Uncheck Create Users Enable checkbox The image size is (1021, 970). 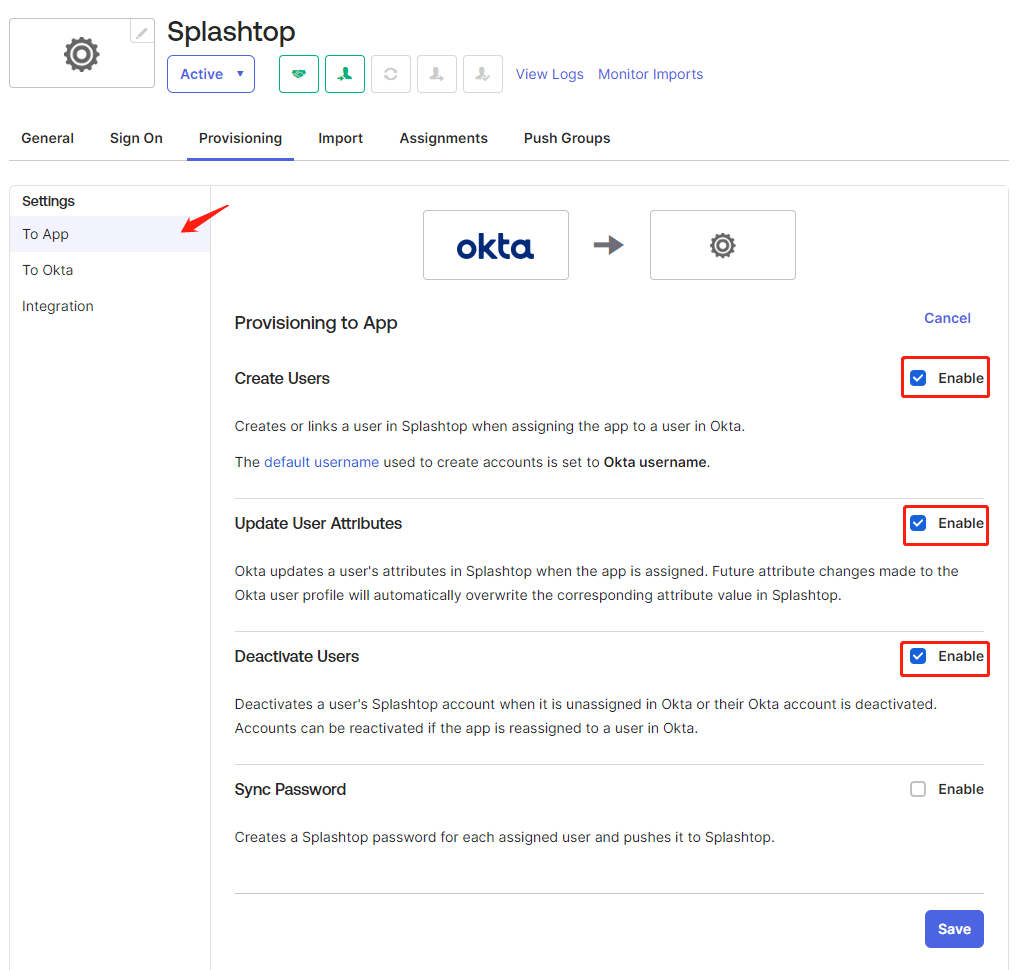click(918, 378)
